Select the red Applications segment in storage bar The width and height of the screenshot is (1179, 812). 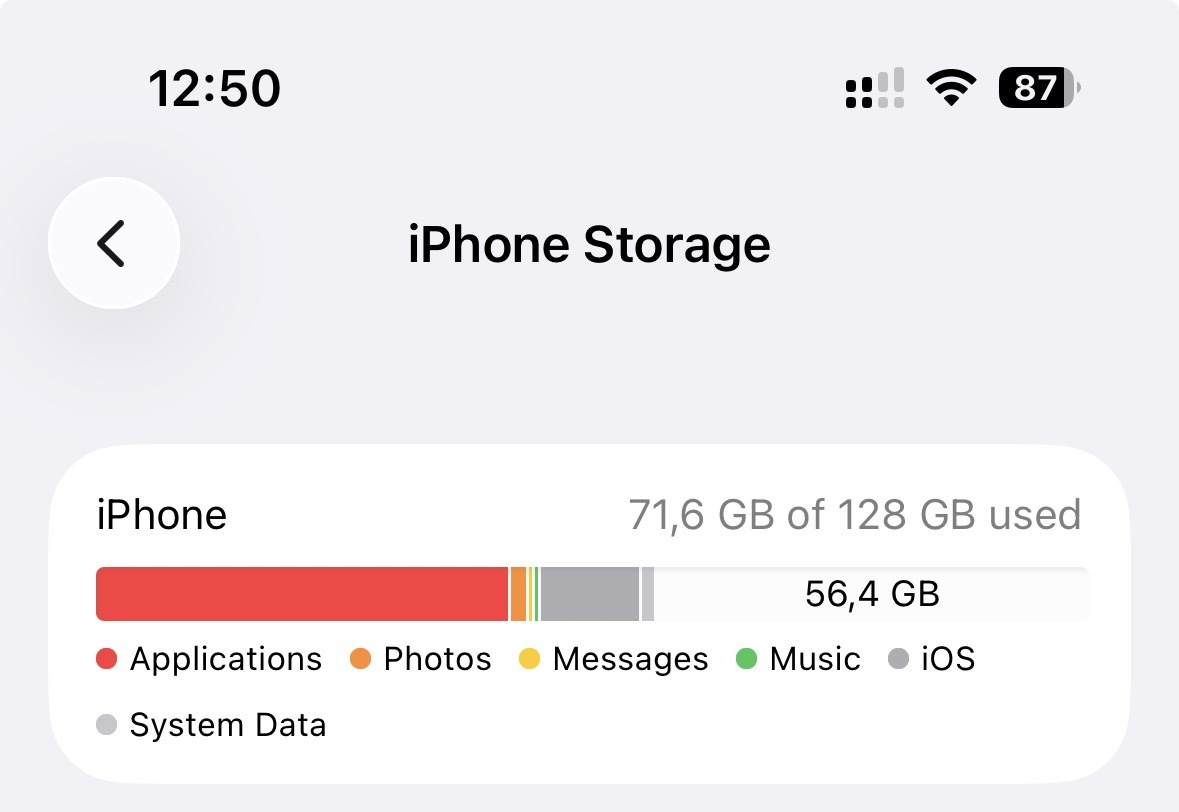click(301, 594)
